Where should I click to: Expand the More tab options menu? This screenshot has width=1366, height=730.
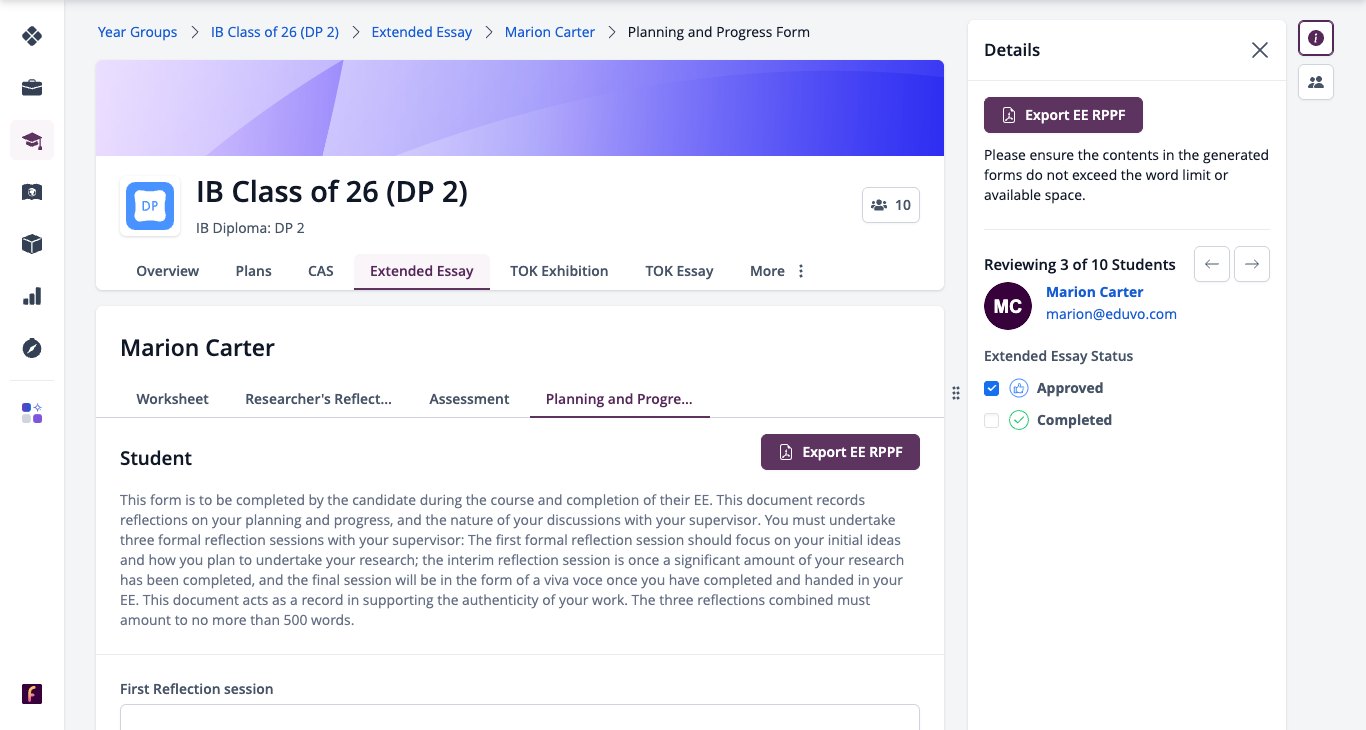coord(778,271)
